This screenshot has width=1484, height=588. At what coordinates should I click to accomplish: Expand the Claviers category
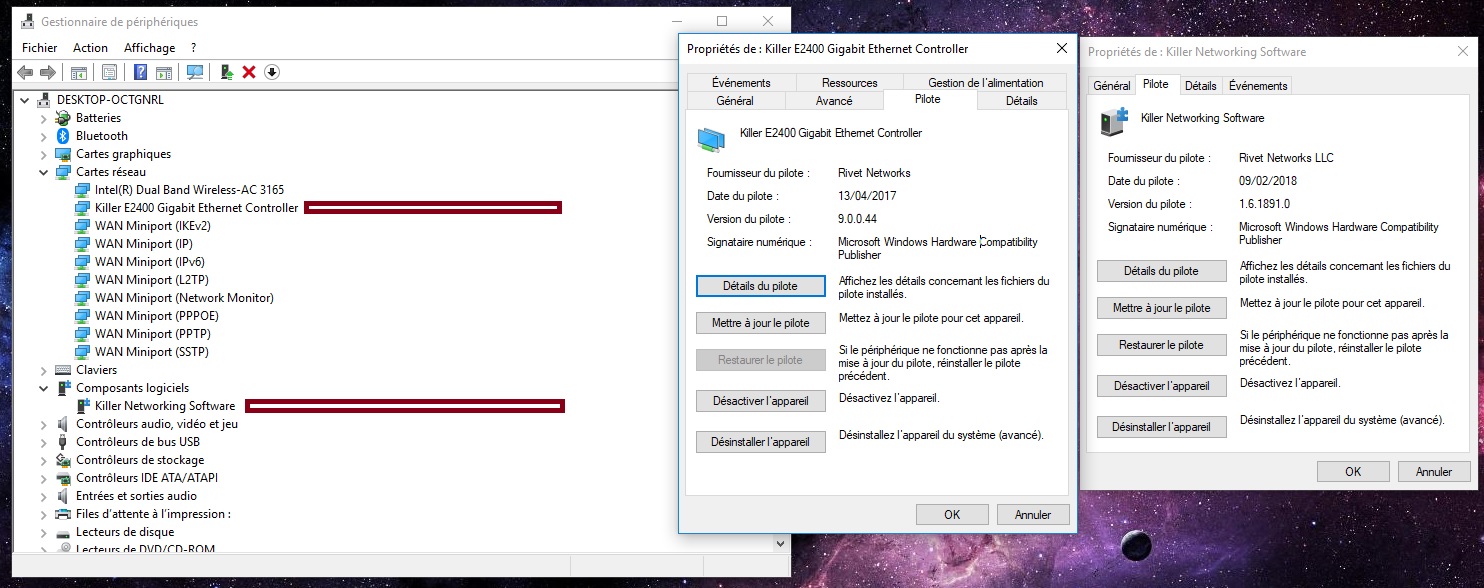tap(43, 370)
